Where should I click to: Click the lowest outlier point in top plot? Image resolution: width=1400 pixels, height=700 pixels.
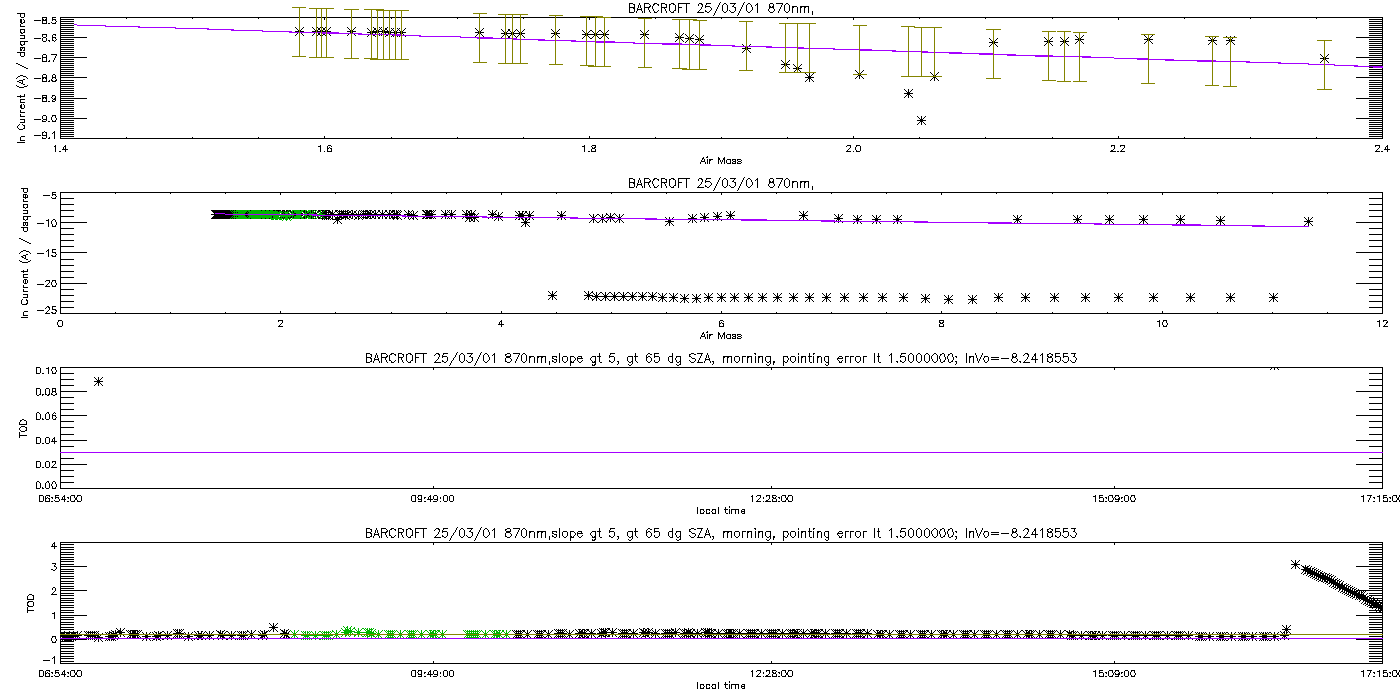coord(921,121)
